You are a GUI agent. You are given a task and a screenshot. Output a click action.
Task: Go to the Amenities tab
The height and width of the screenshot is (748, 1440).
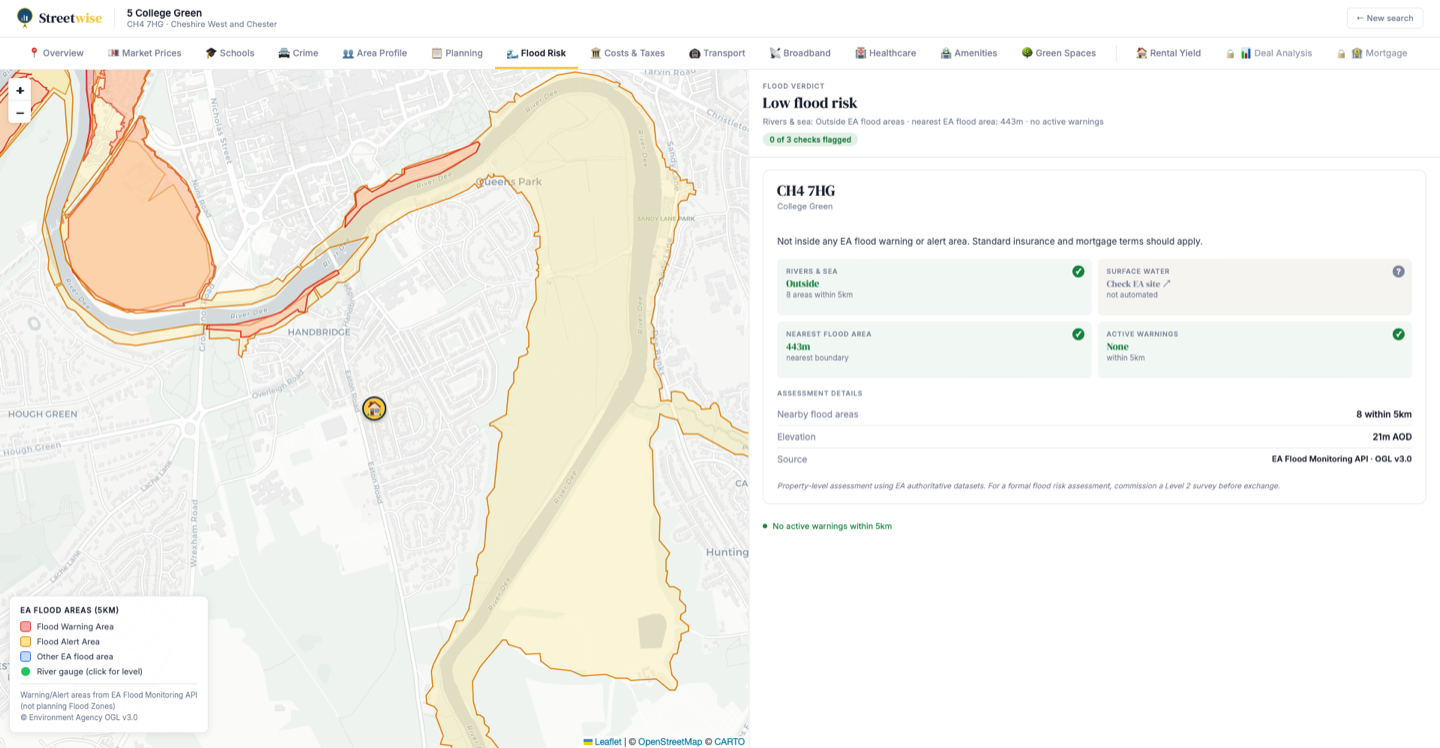click(969, 53)
